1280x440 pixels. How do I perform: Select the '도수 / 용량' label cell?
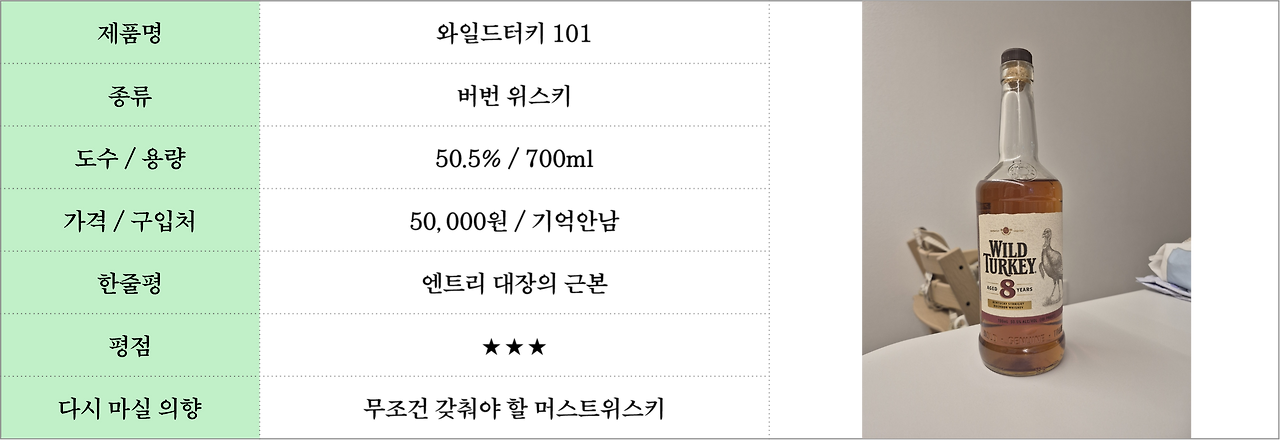[130, 158]
